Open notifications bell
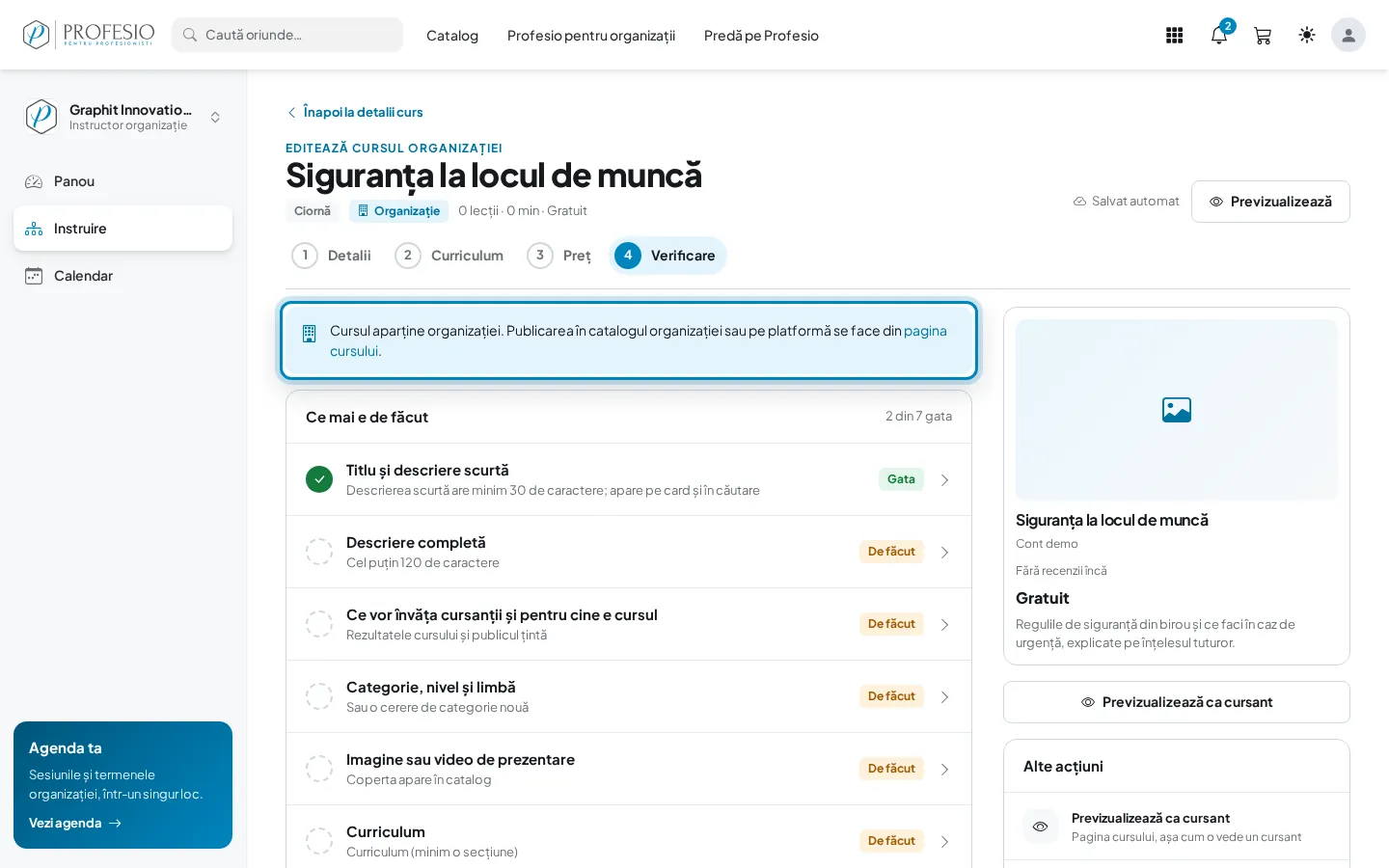 pos(1219,36)
